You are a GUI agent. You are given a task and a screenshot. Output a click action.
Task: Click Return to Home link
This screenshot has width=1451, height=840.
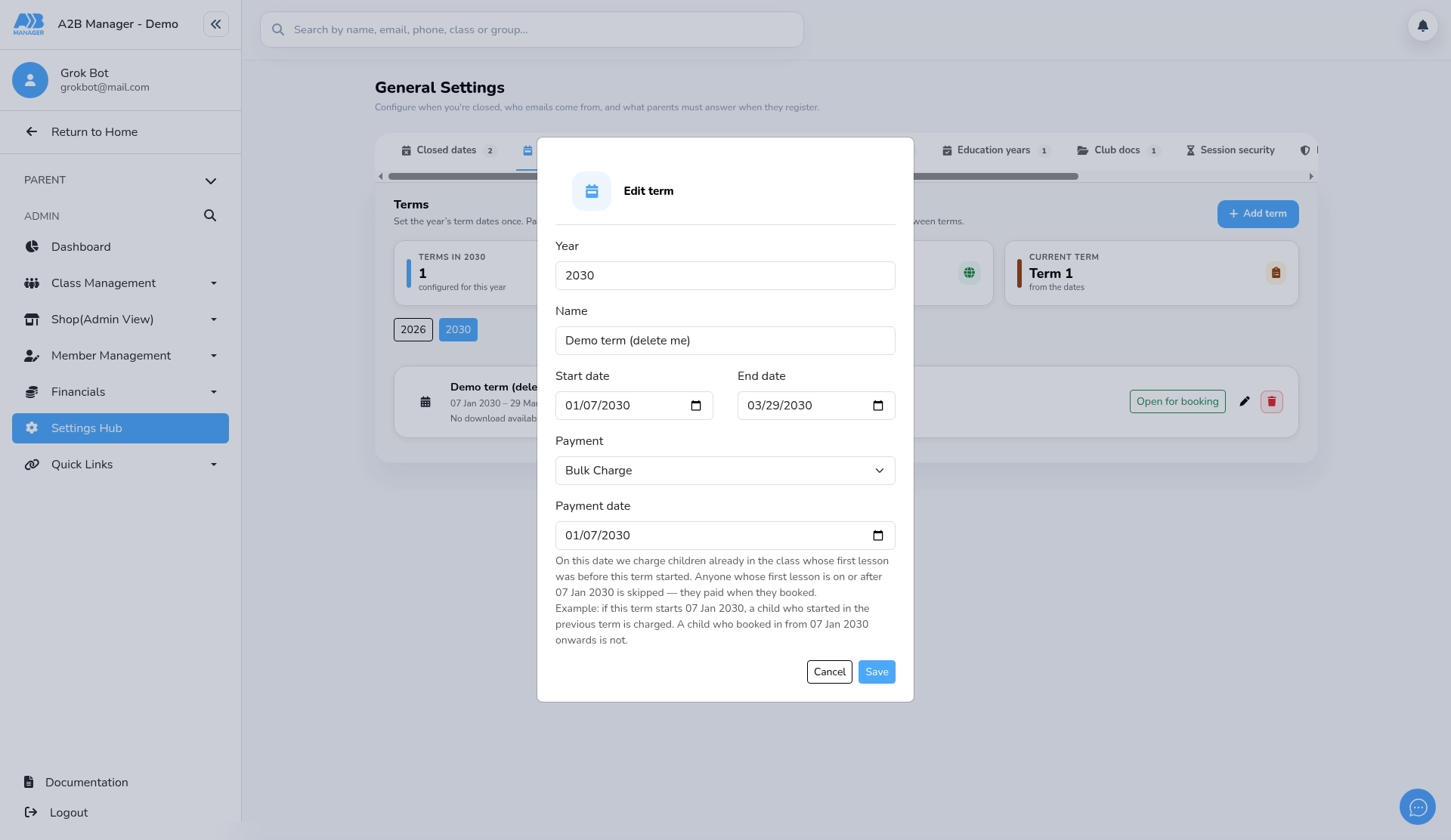(94, 132)
